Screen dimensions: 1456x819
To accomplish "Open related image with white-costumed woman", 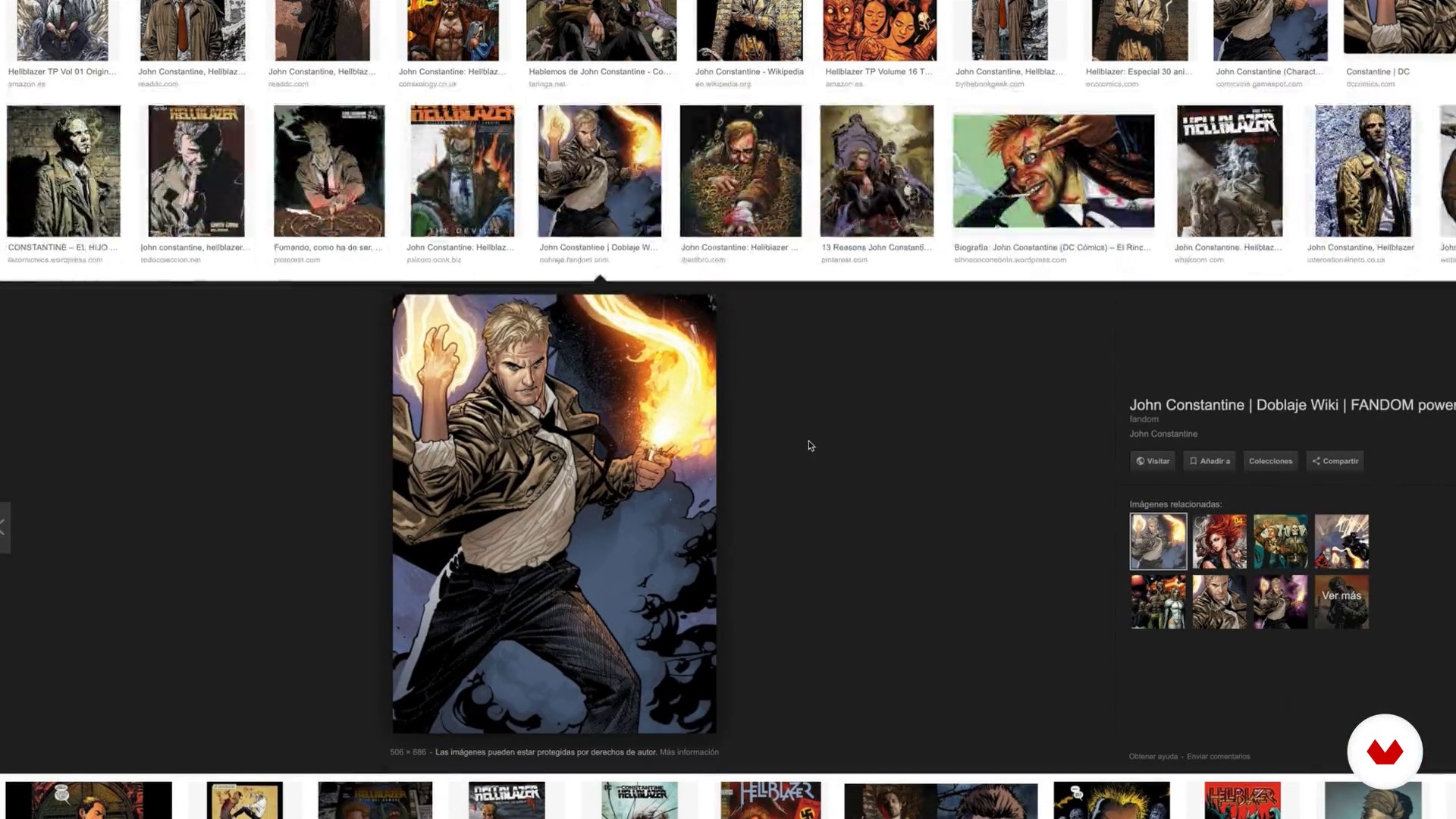I will click(x=1158, y=602).
